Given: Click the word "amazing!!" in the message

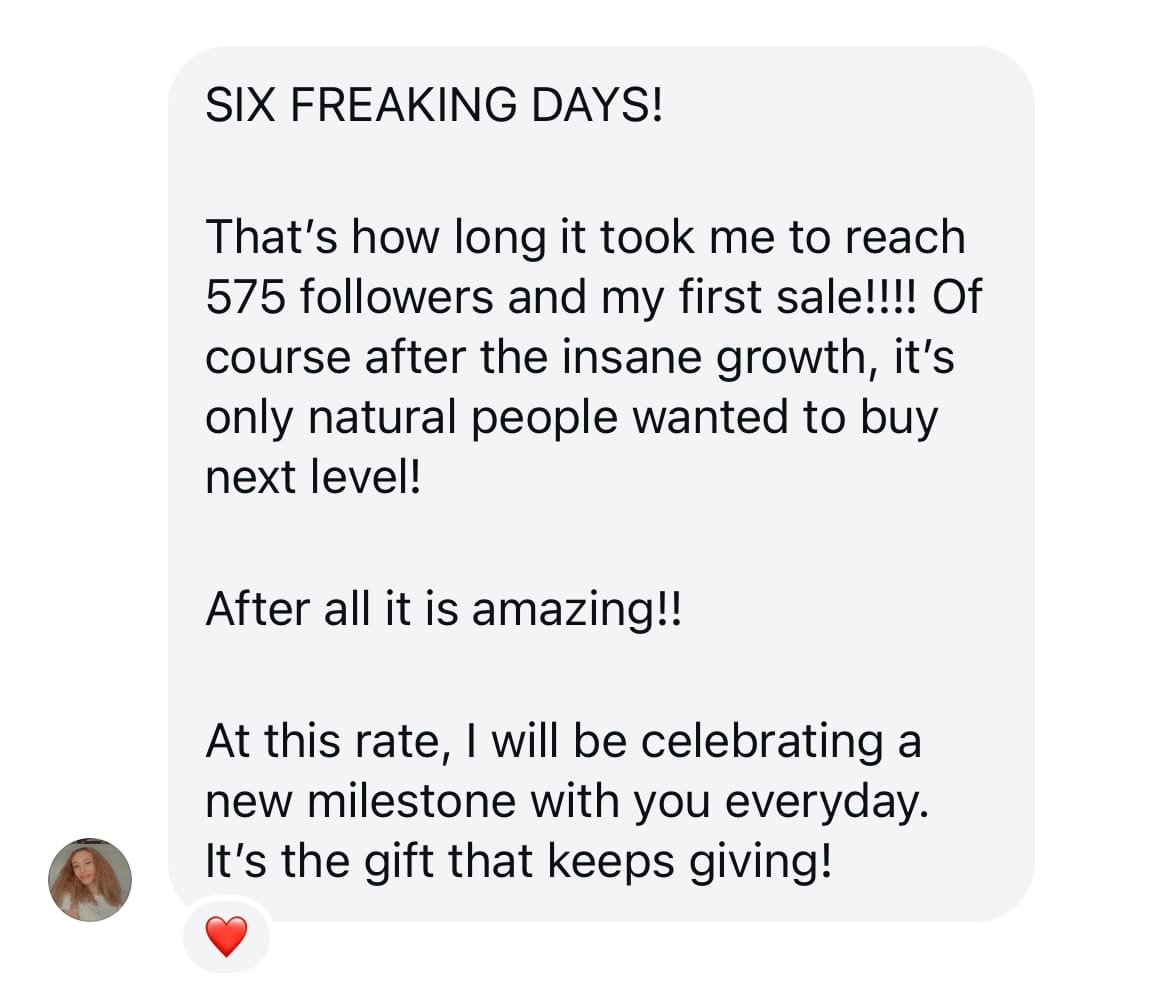Looking at the screenshot, I should click(576, 608).
